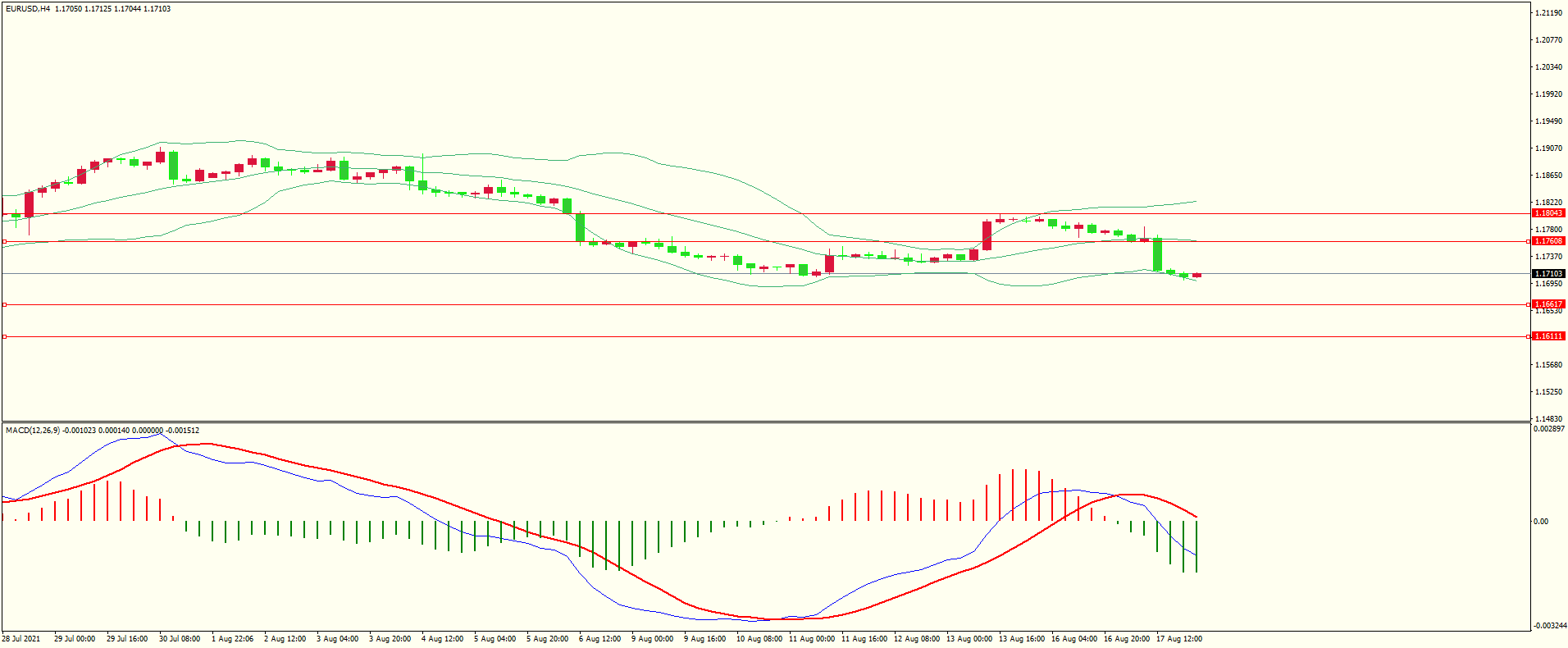
Task: Click the 3 Aug 04:00 time label
Action: click(x=337, y=639)
